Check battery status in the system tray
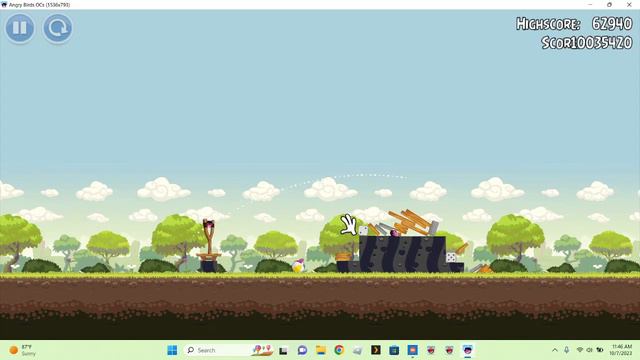 pos(600,350)
